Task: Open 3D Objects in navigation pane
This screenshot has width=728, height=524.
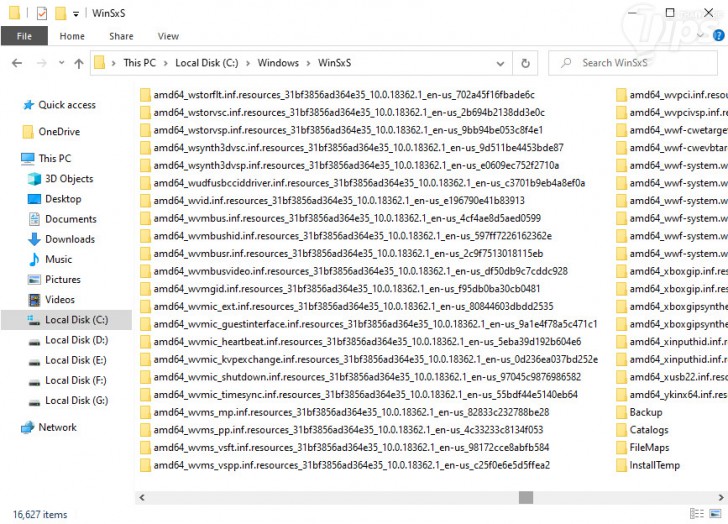Action: (x=60, y=179)
